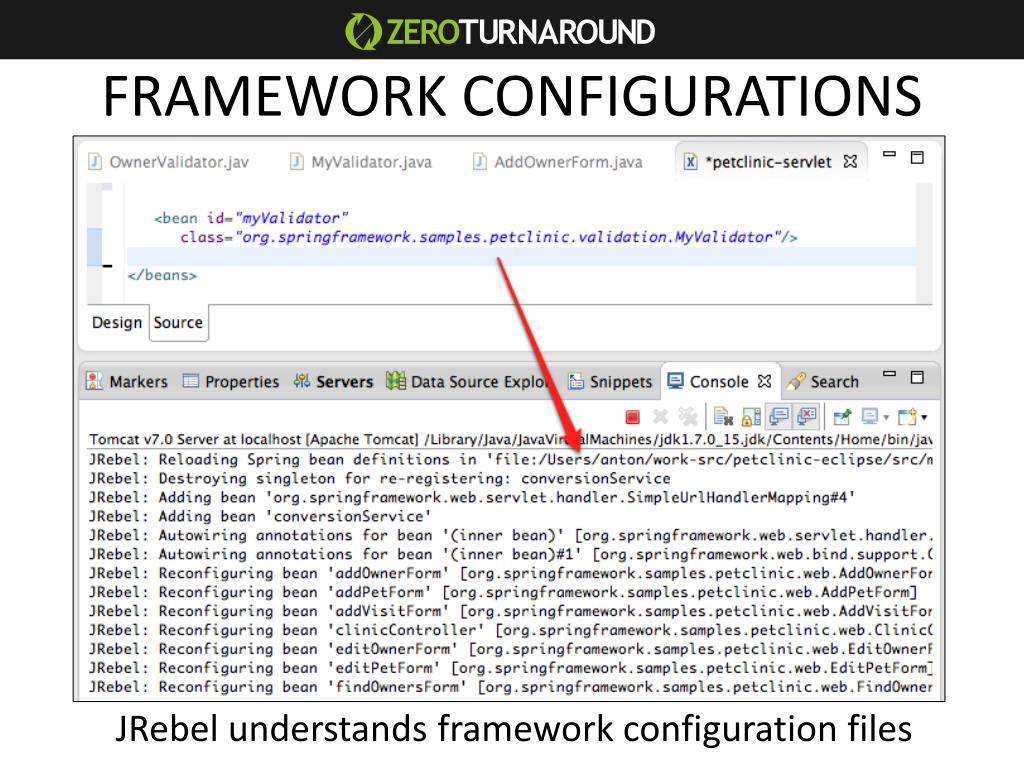Switch to the Search view tab
Image resolution: width=1024 pixels, height=768 pixels.
823,381
